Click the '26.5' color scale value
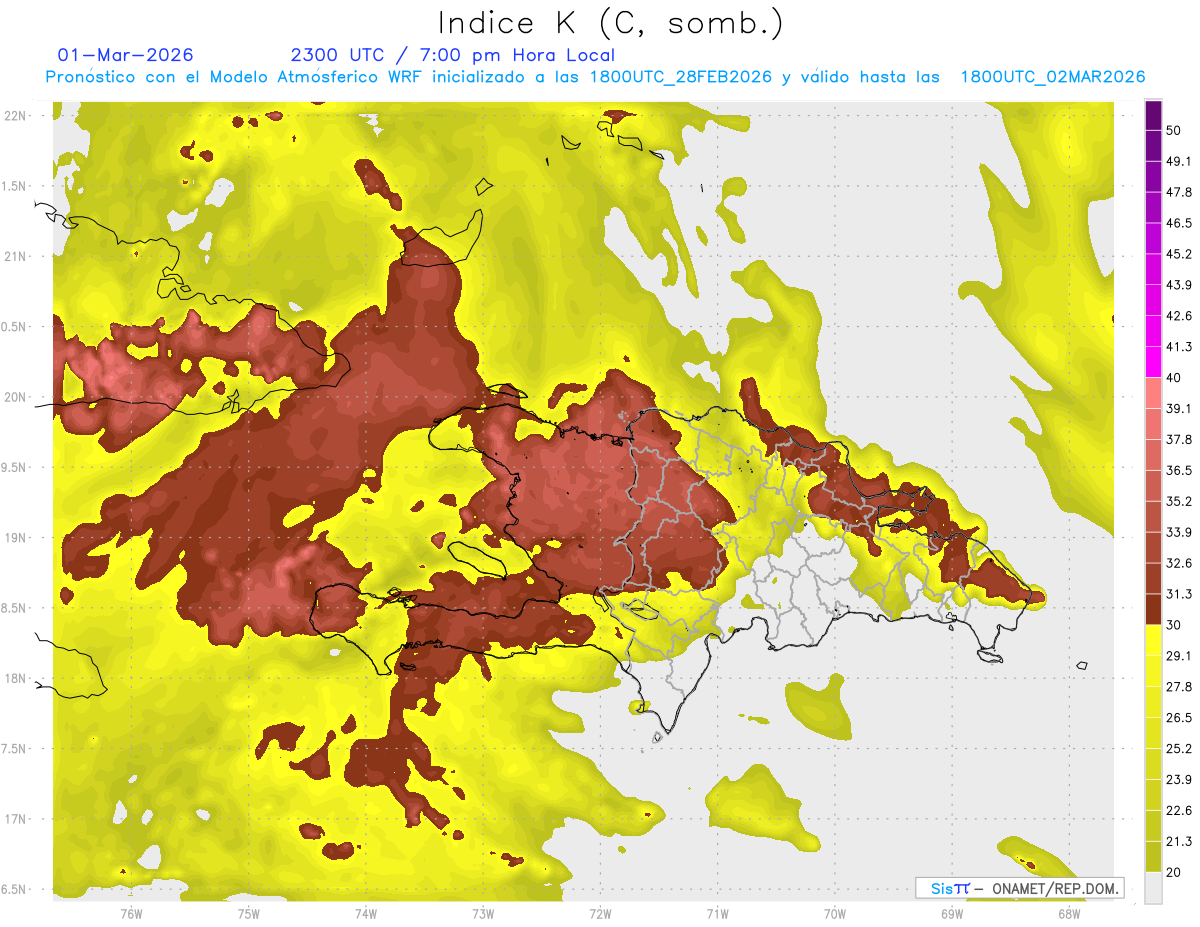Image resolution: width=1200 pixels, height=927 pixels. pyautogui.click(x=1179, y=718)
